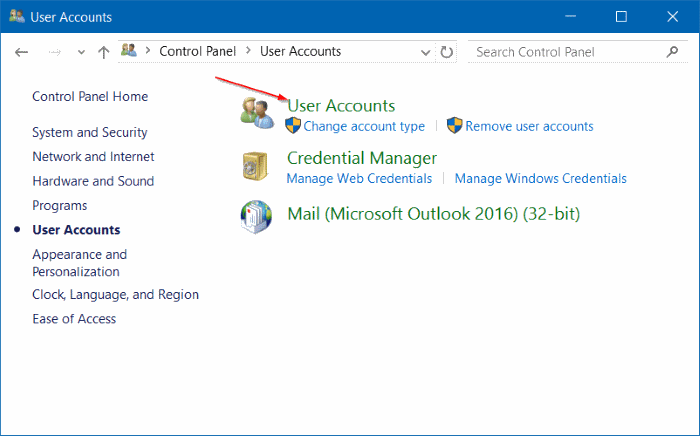Image resolution: width=700 pixels, height=436 pixels.
Task: Expand chevron after Control Panel in breadcrumb
Action: [x=248, y=51]
